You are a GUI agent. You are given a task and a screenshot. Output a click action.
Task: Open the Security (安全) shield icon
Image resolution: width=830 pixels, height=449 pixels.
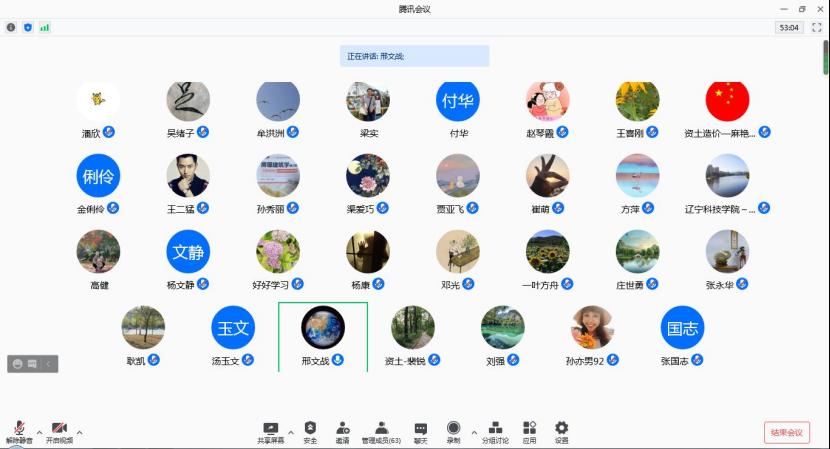pyautogui.click(x=310, y=429)
